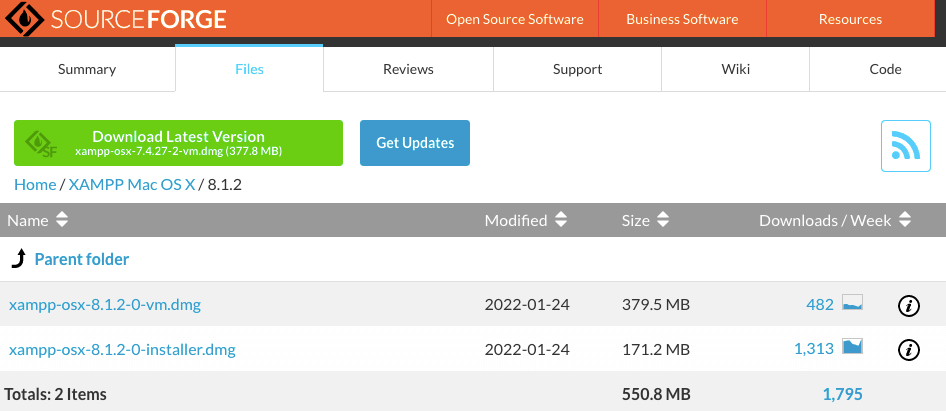Click info icon for xampp-osx-8.1.2-0-vm.dmg

908,305
